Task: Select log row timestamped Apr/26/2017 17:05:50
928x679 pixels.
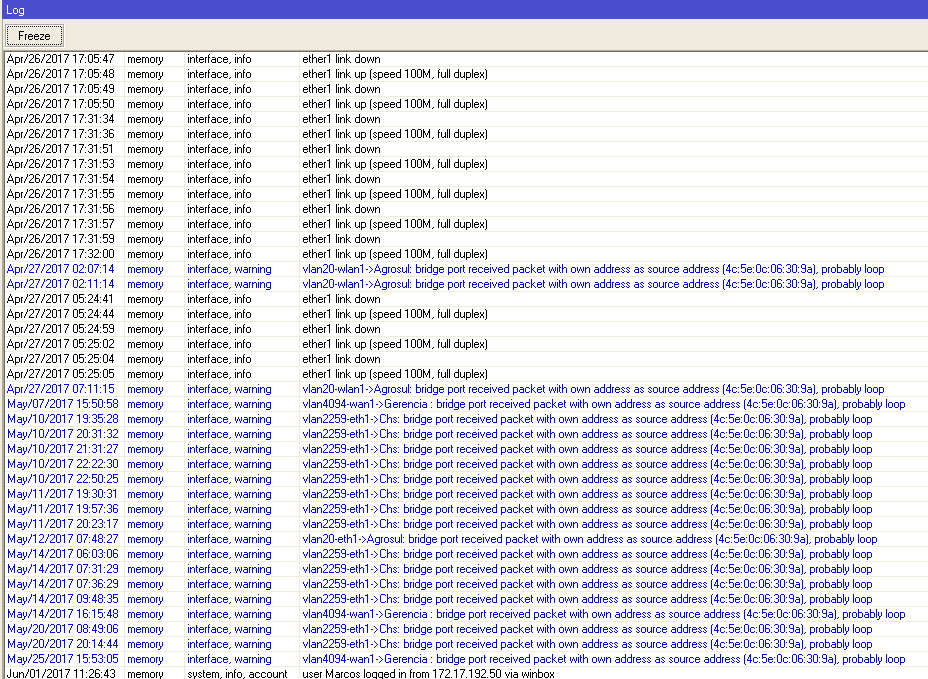Action: 466,104
